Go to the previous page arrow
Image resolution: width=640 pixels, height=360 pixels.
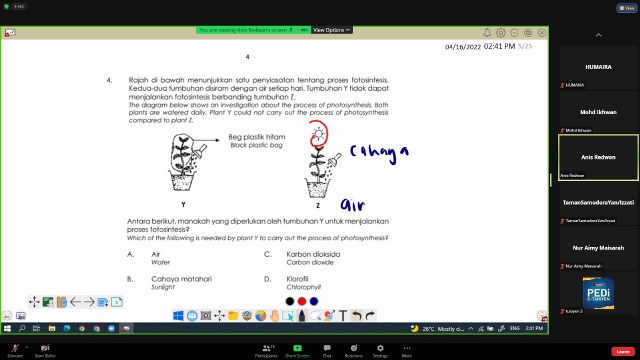(76, 302)
